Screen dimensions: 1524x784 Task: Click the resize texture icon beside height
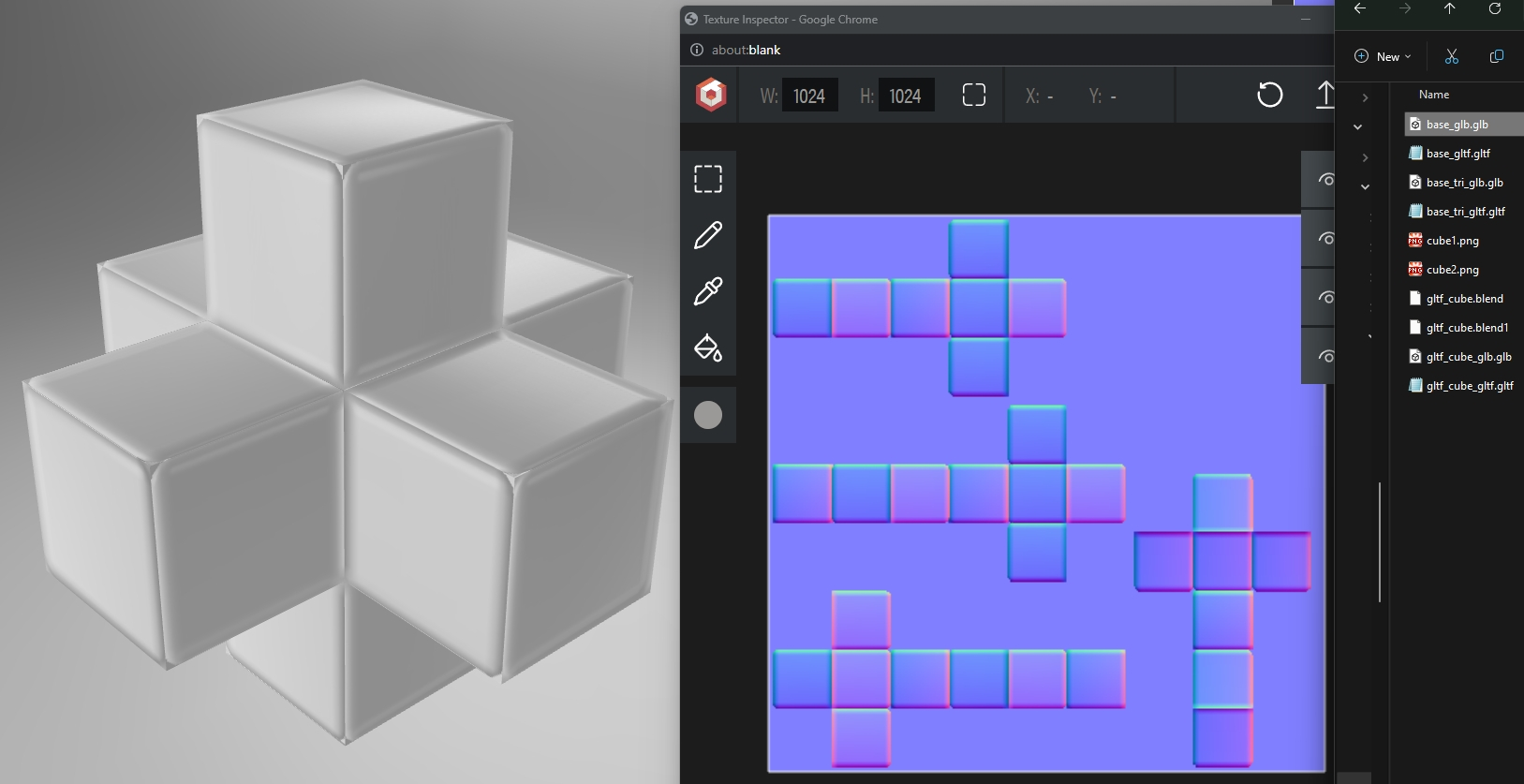click(974, 95)
